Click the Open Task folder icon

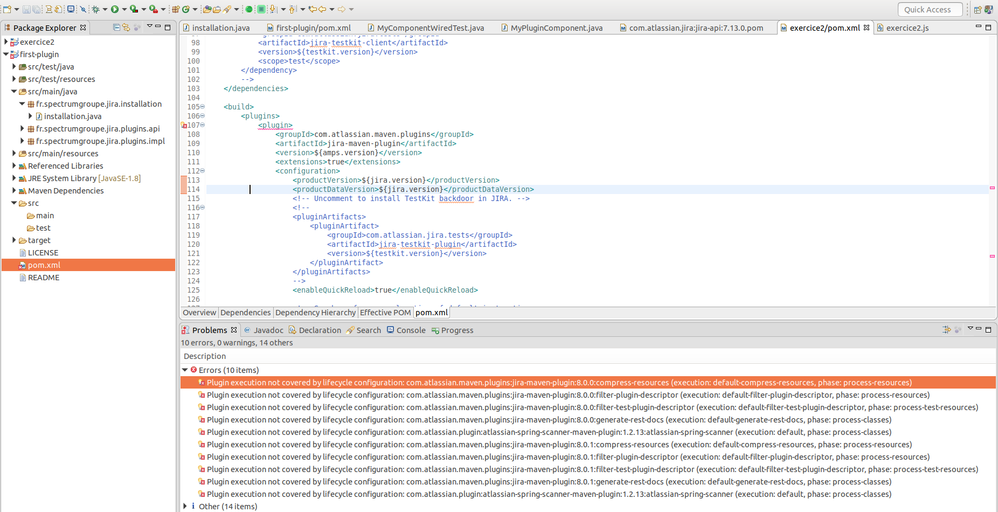point(216,9)
